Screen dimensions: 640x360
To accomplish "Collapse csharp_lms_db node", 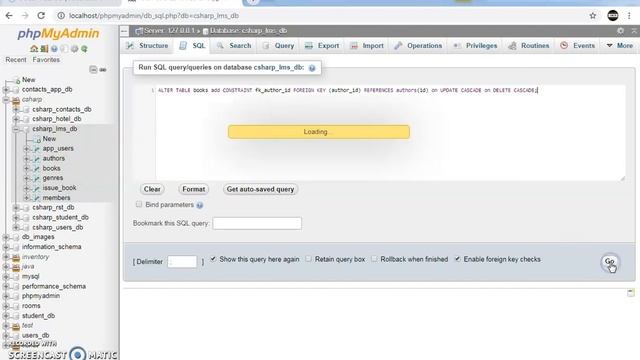I will point(16,129).
